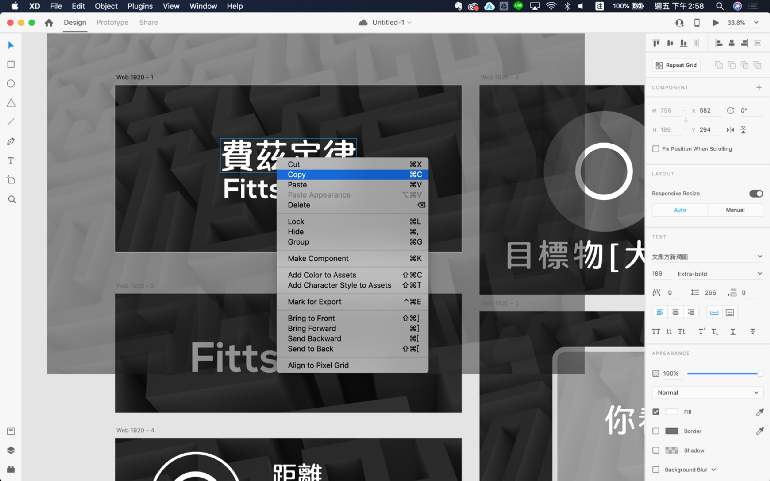Align selection to left edge
The image size is (770, 481).
[719, 43]
